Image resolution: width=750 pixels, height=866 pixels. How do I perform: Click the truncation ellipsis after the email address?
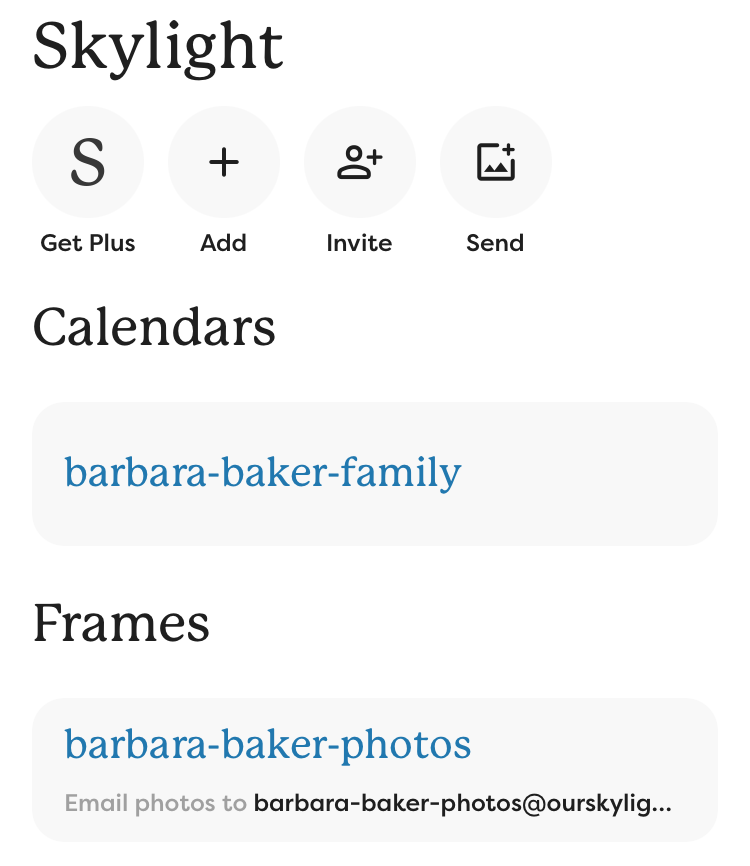pyautogui.click(x=663, y=805)
